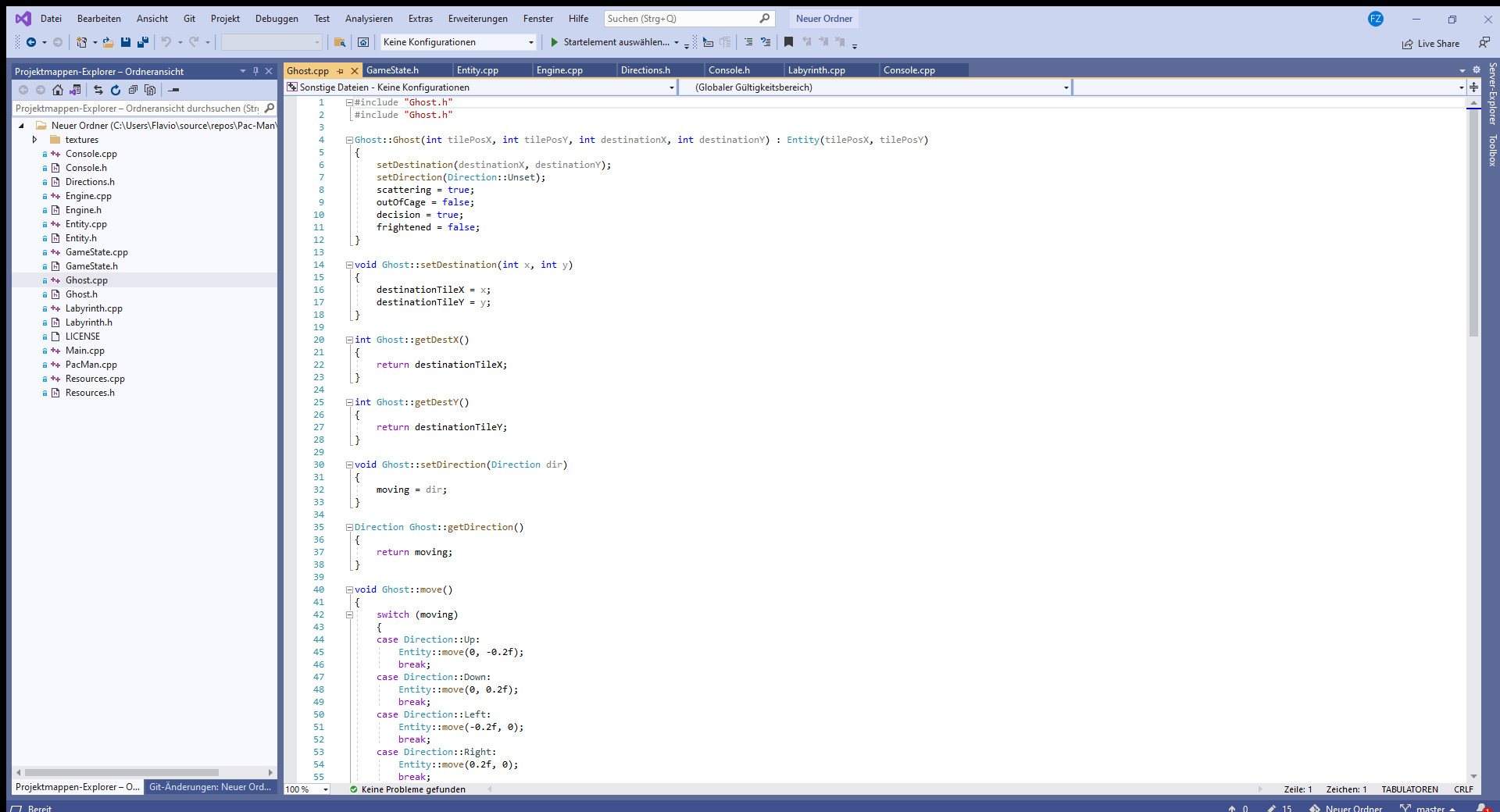Viewport: 1500px width, 812px height.
Task: Open a file with the Datei öffnen icon
Action: [109, 42]
